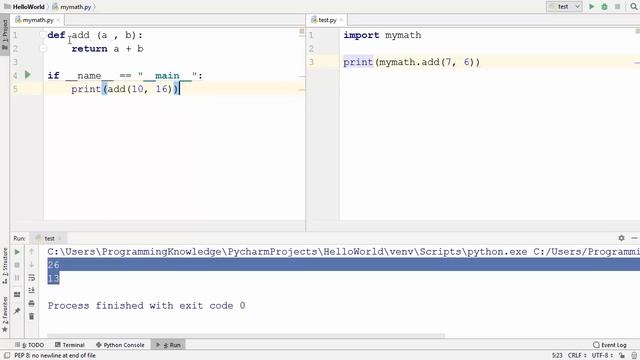Click the Restore Layout icon in Run panel
The width and height of the screenshot is (640, 360).
17,295
